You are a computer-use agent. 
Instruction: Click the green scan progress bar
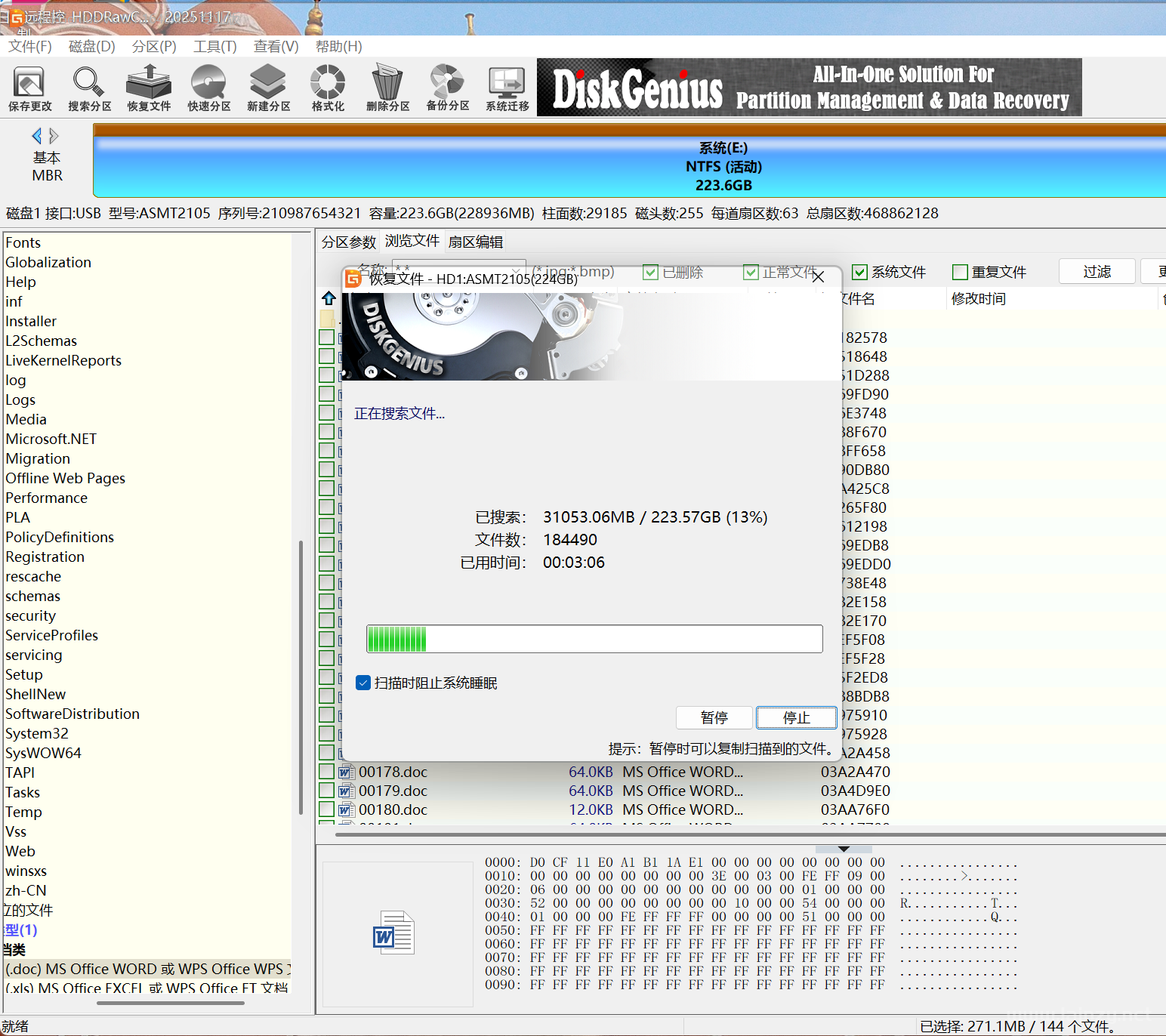click(x=594, y=639)
